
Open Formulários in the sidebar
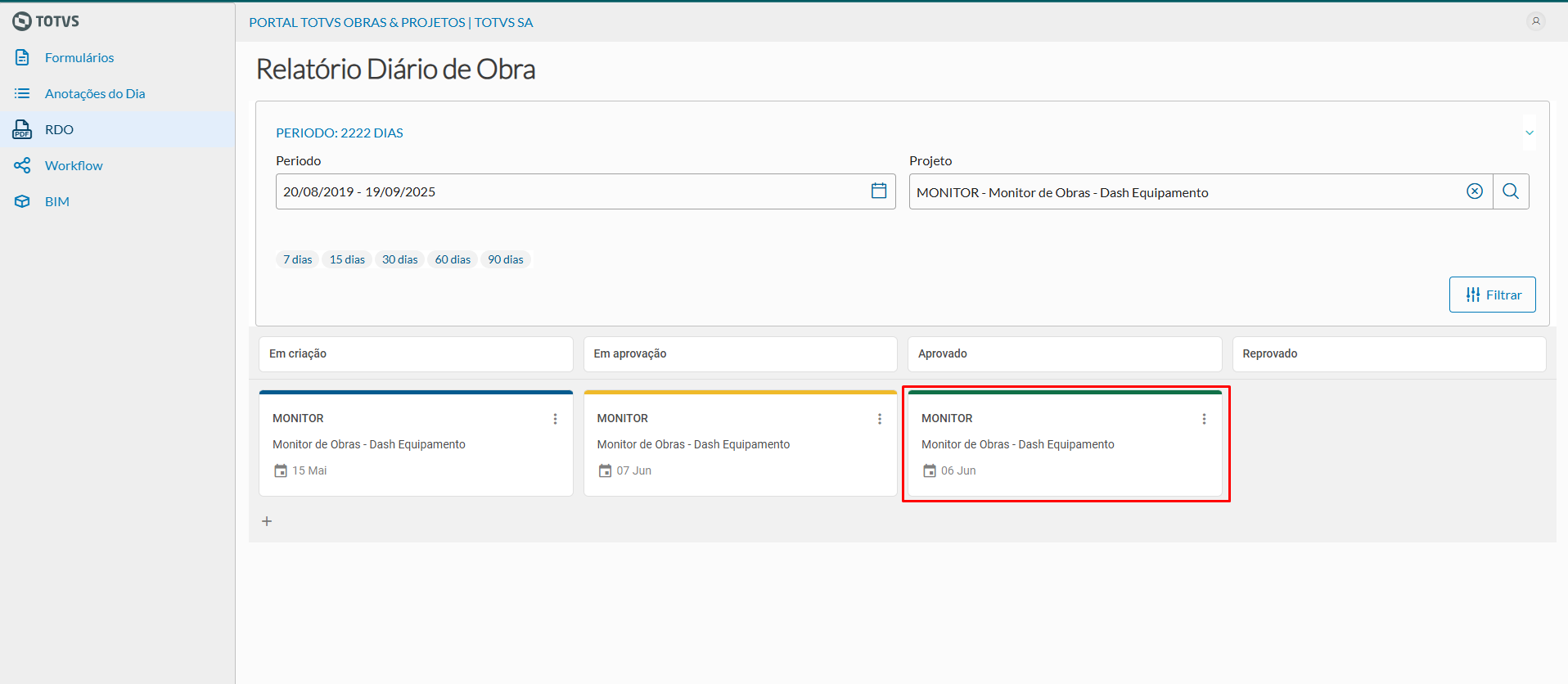(x=79, y=57)
